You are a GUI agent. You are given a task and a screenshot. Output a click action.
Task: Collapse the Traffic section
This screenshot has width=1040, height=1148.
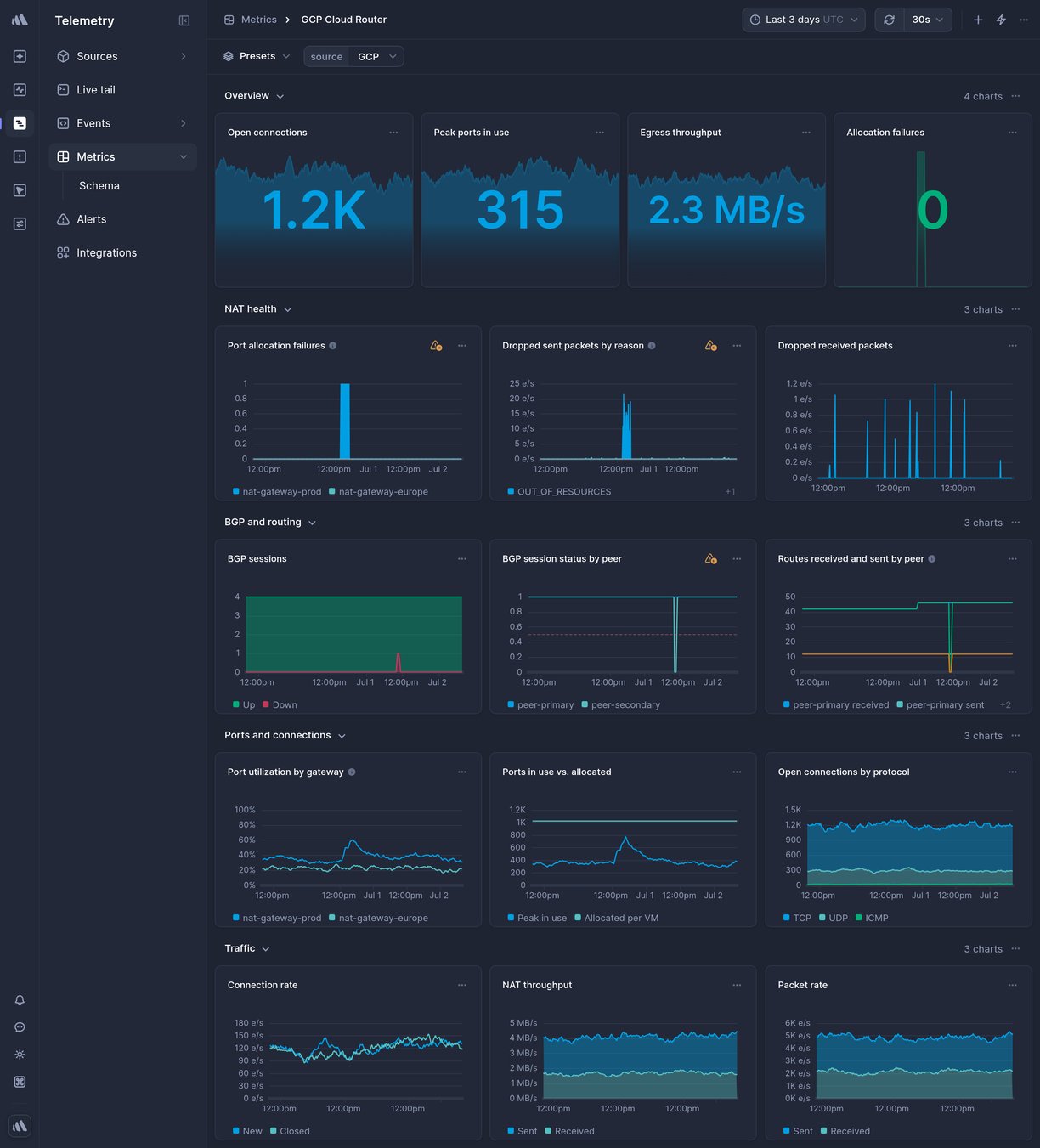(x=247, y=949)
